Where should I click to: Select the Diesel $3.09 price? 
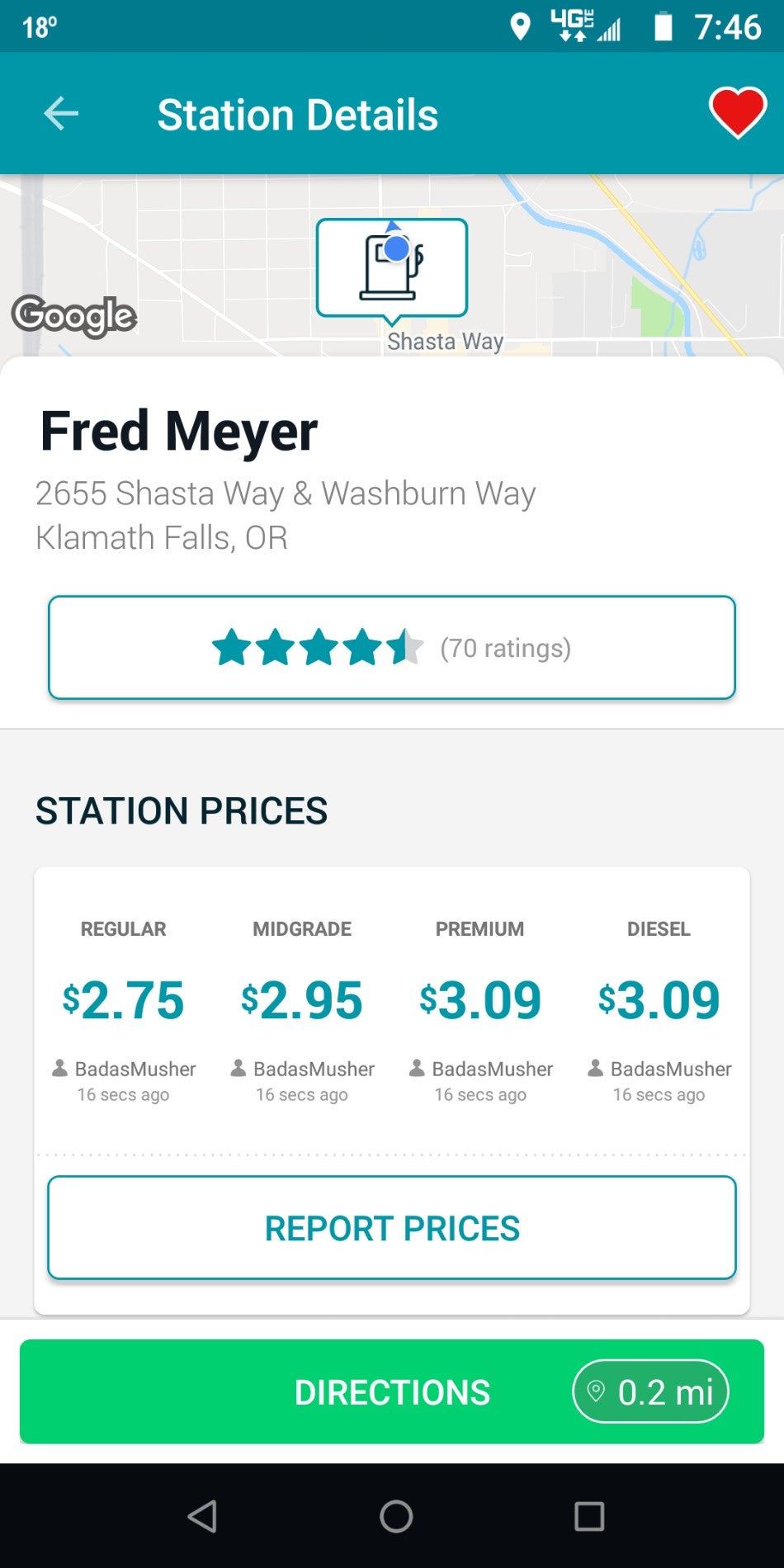(659, 1000)
